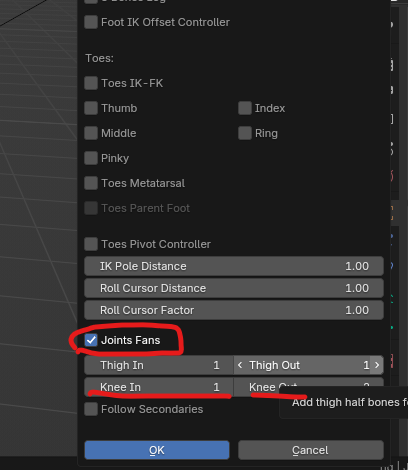Enable the Middle toe checkbox
The height and width of the screenshot is (470, 408).
91,133
